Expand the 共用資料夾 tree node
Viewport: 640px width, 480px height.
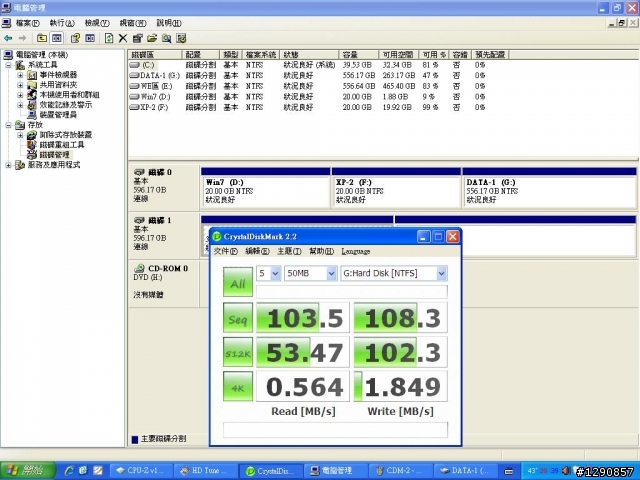pos(20,85)
